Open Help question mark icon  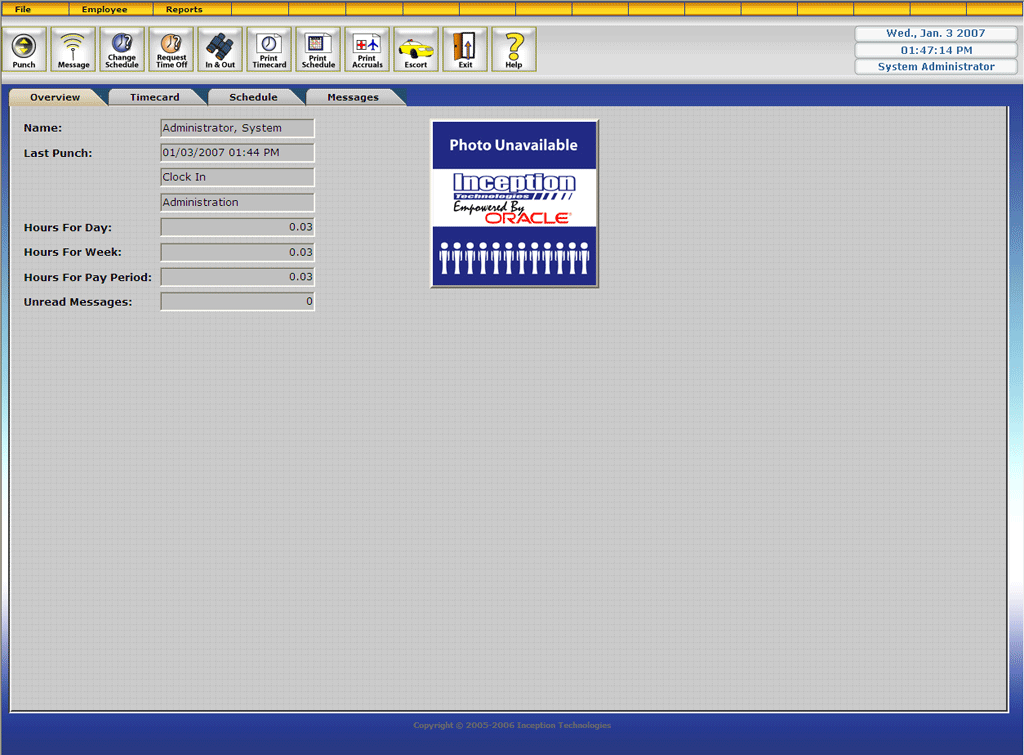pyautogui.click(x=514, y=49)
